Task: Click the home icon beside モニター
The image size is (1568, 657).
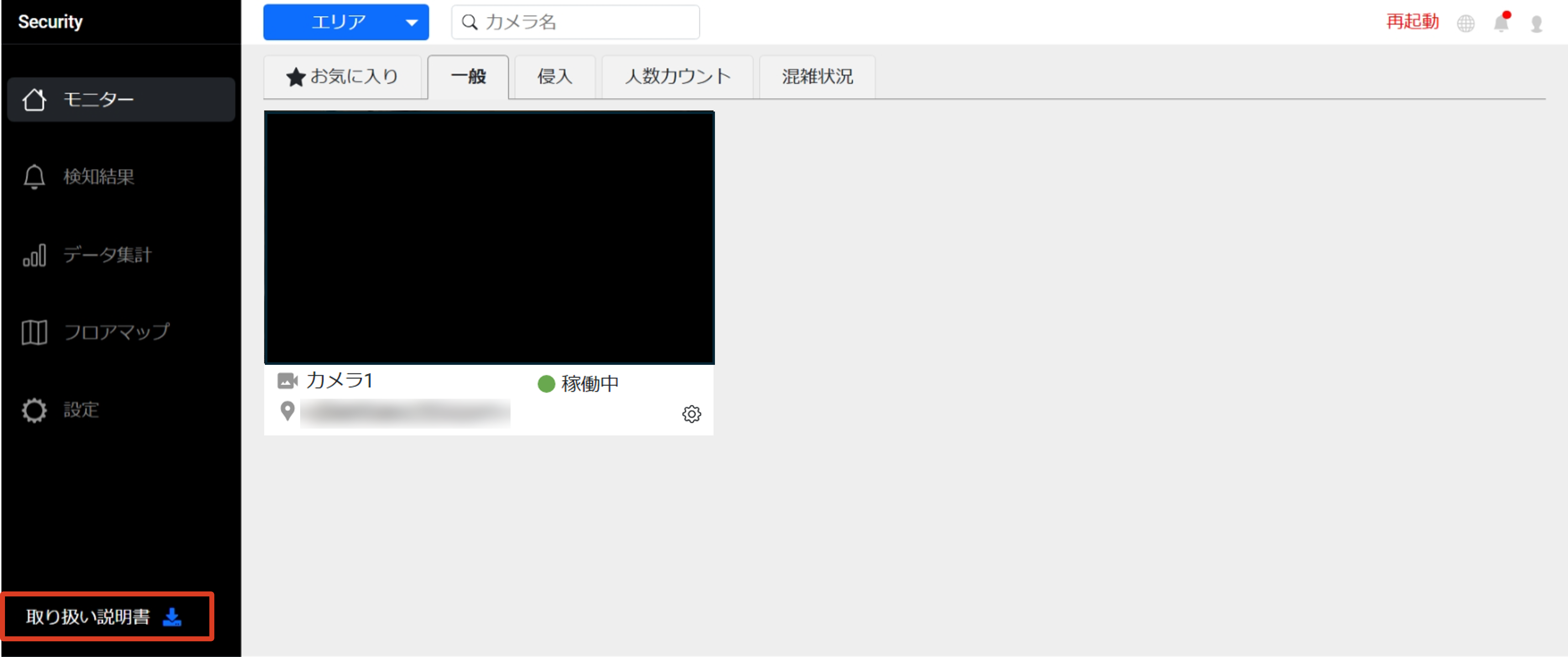Action: click(x=34, y=100)
